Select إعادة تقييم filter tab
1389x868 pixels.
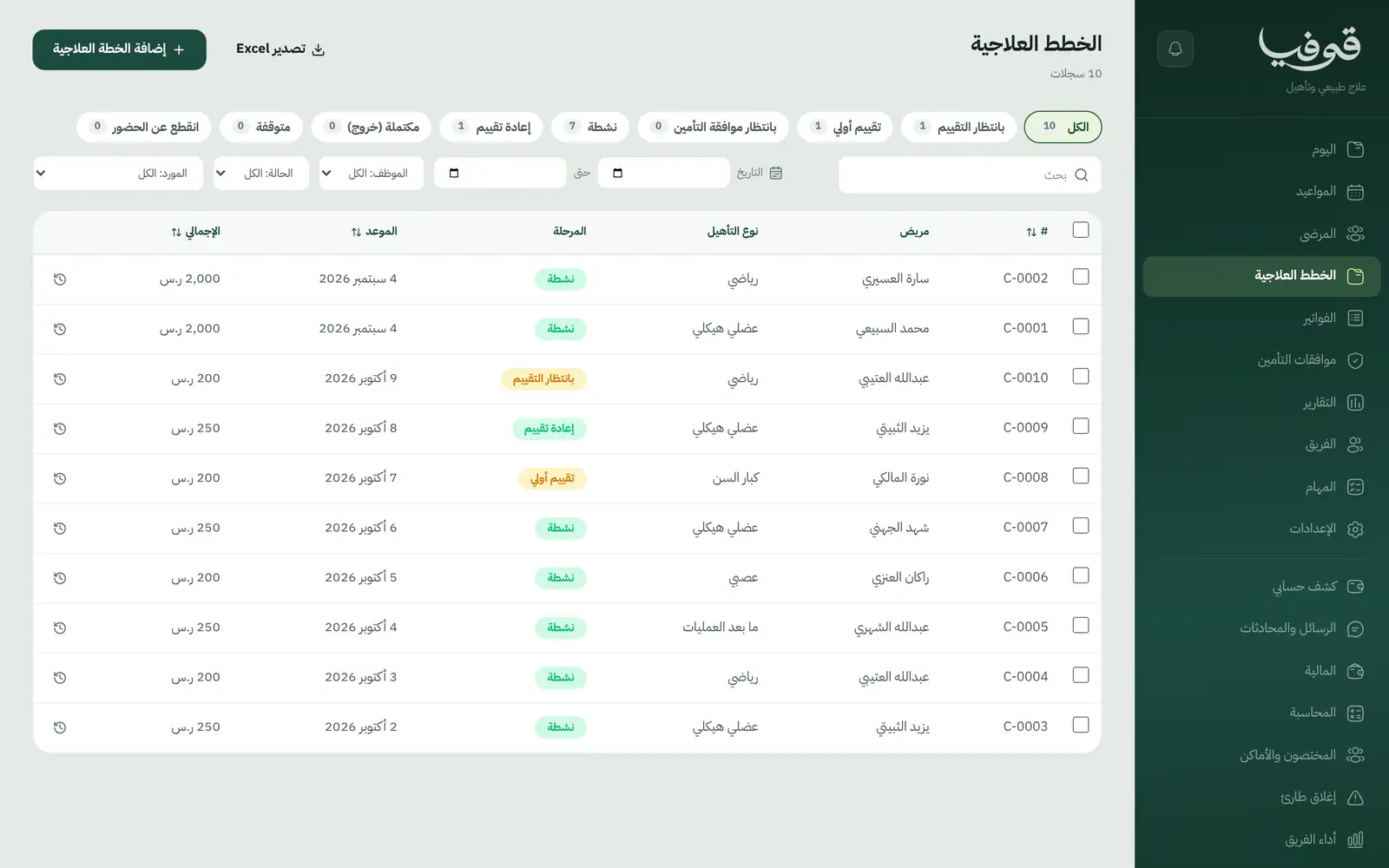491,127
